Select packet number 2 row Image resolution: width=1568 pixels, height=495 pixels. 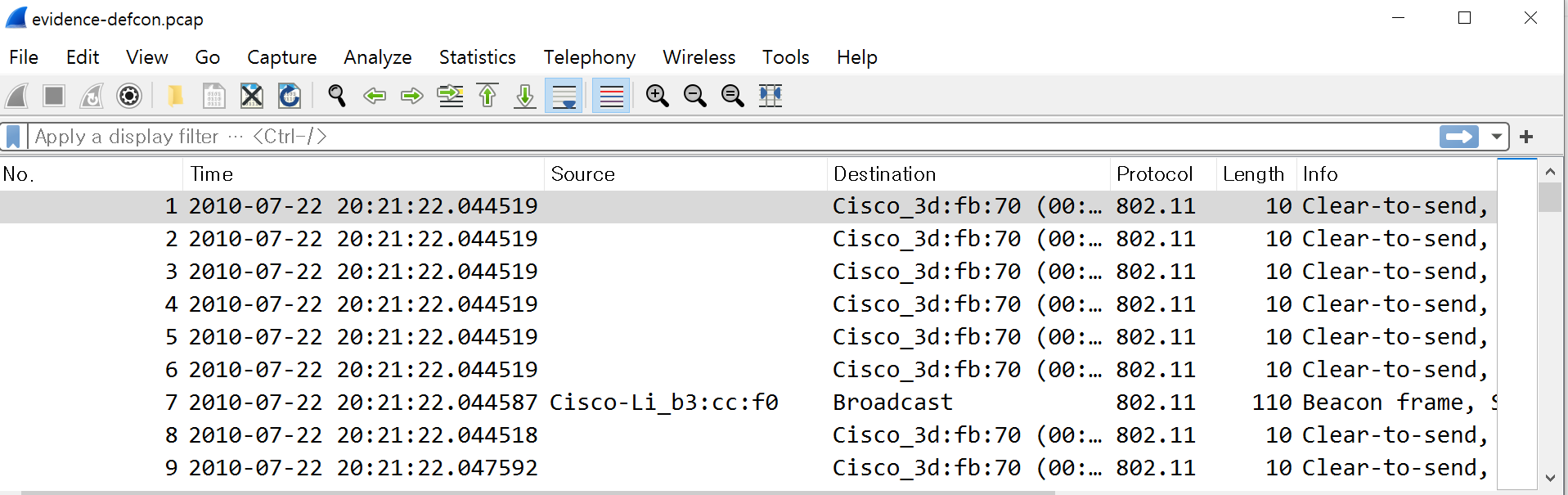click(748, 239)
